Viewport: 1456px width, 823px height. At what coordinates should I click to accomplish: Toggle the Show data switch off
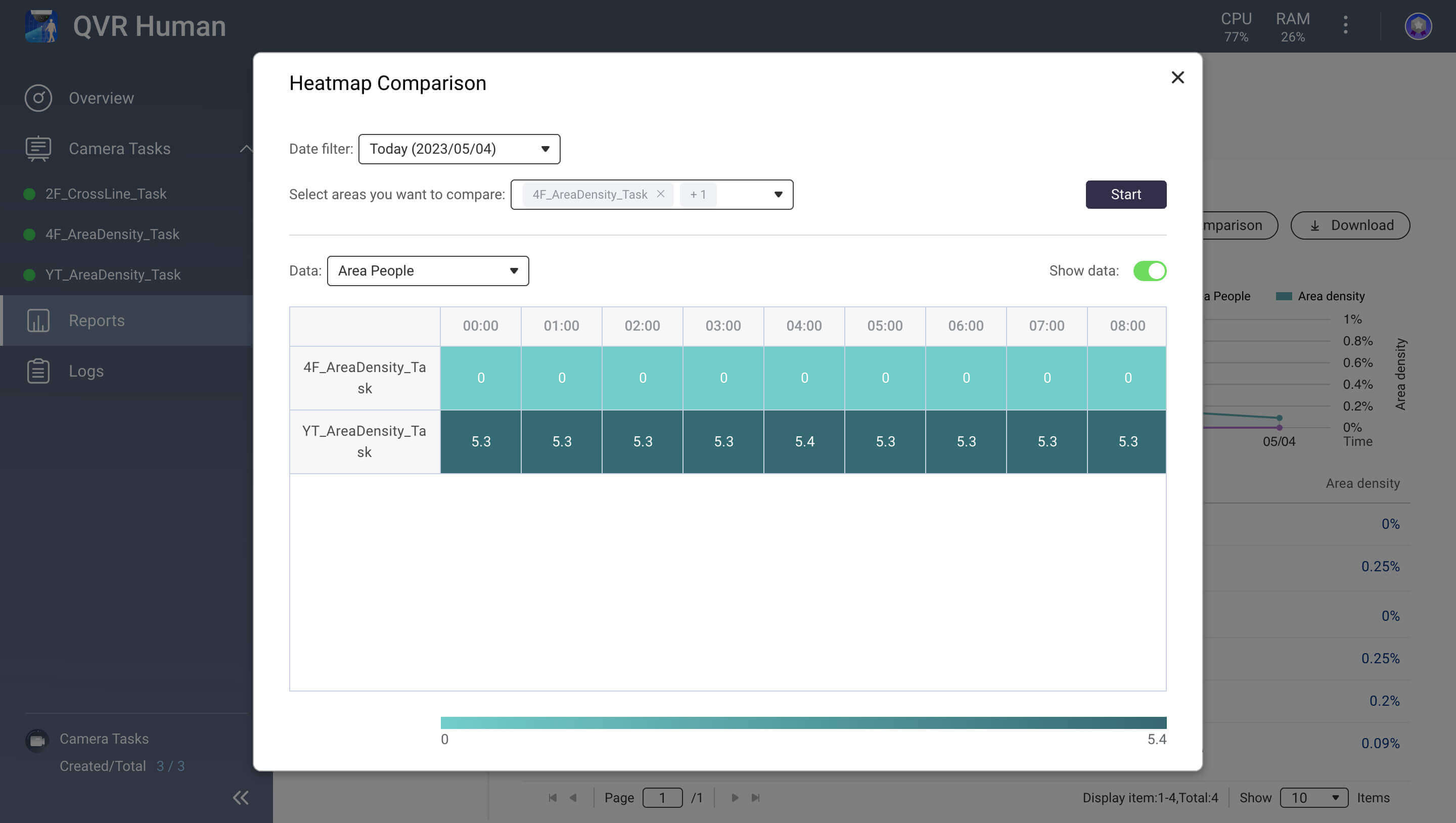point(1149,271)
